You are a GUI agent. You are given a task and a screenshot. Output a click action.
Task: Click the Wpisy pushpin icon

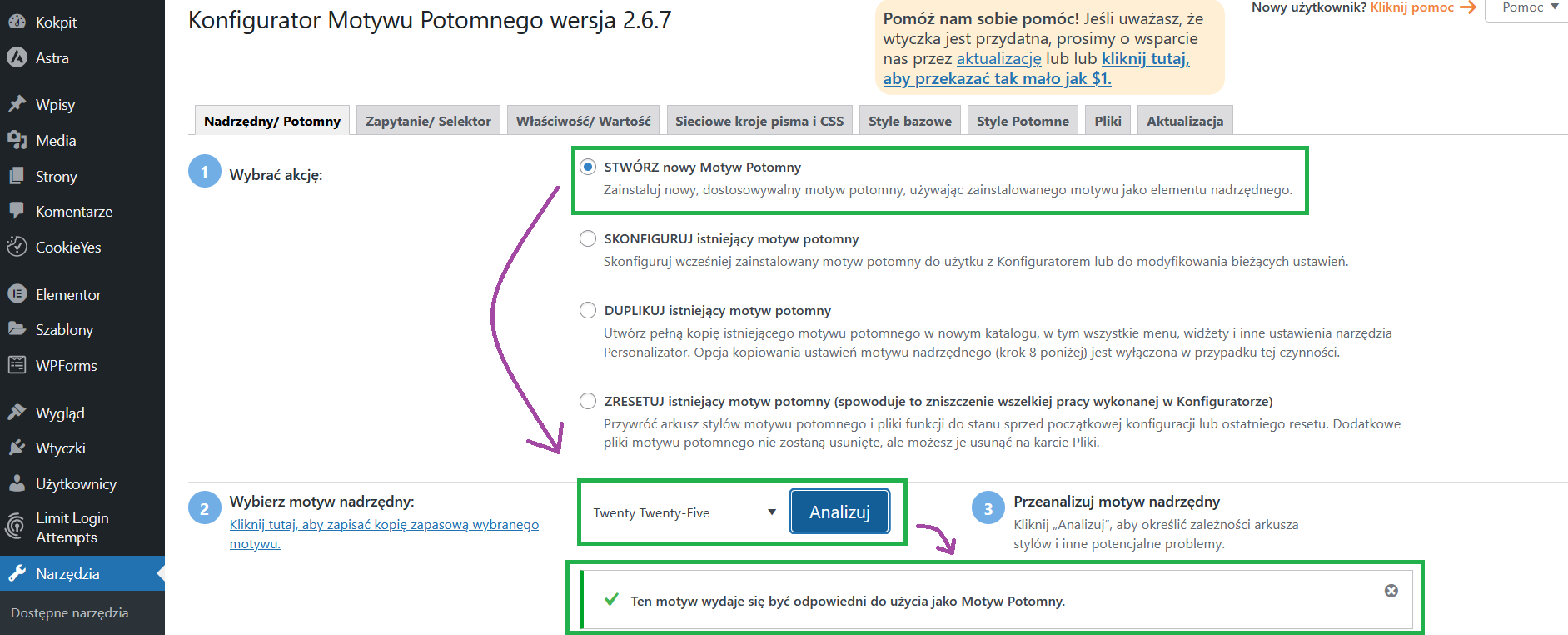(x=17, y=104)
